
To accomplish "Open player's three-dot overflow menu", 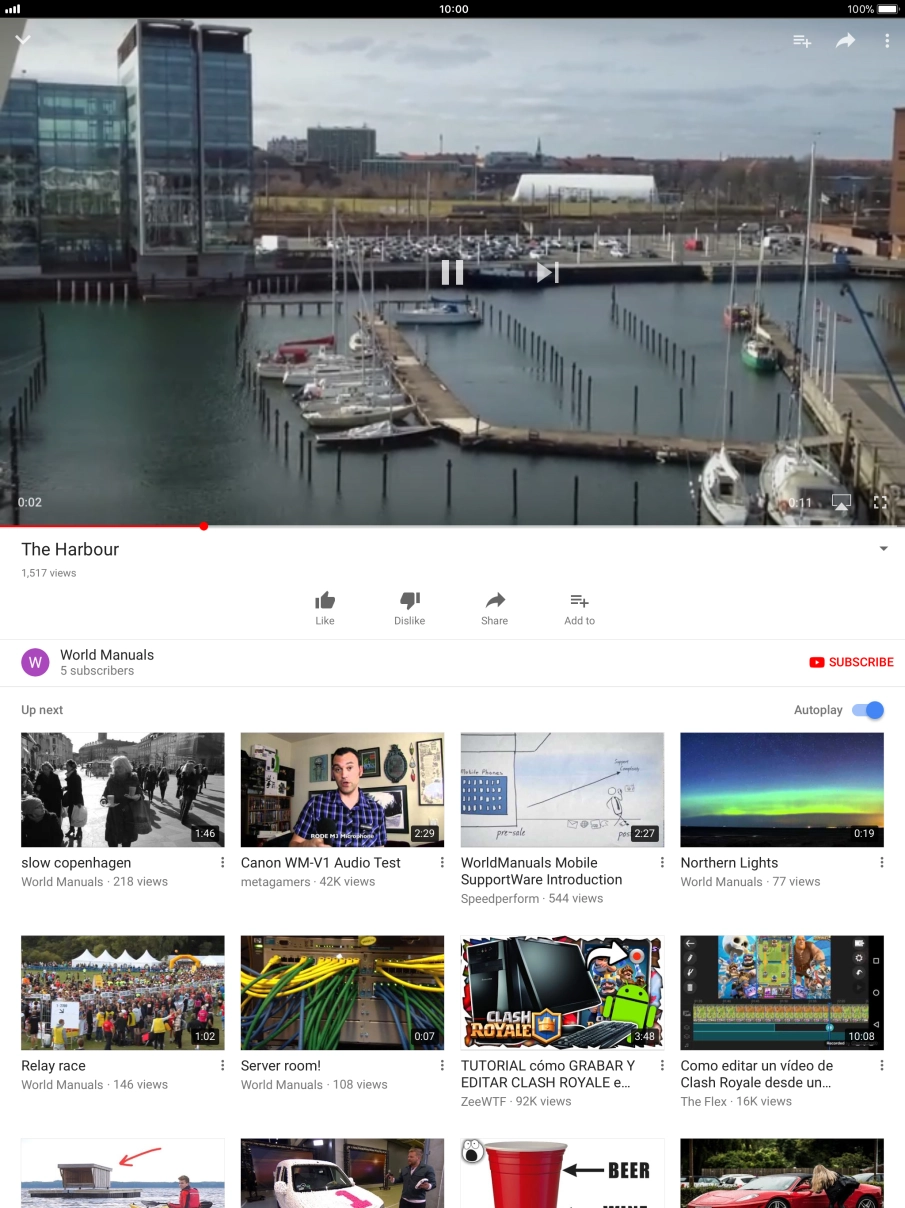I will [x=887, y=41].
